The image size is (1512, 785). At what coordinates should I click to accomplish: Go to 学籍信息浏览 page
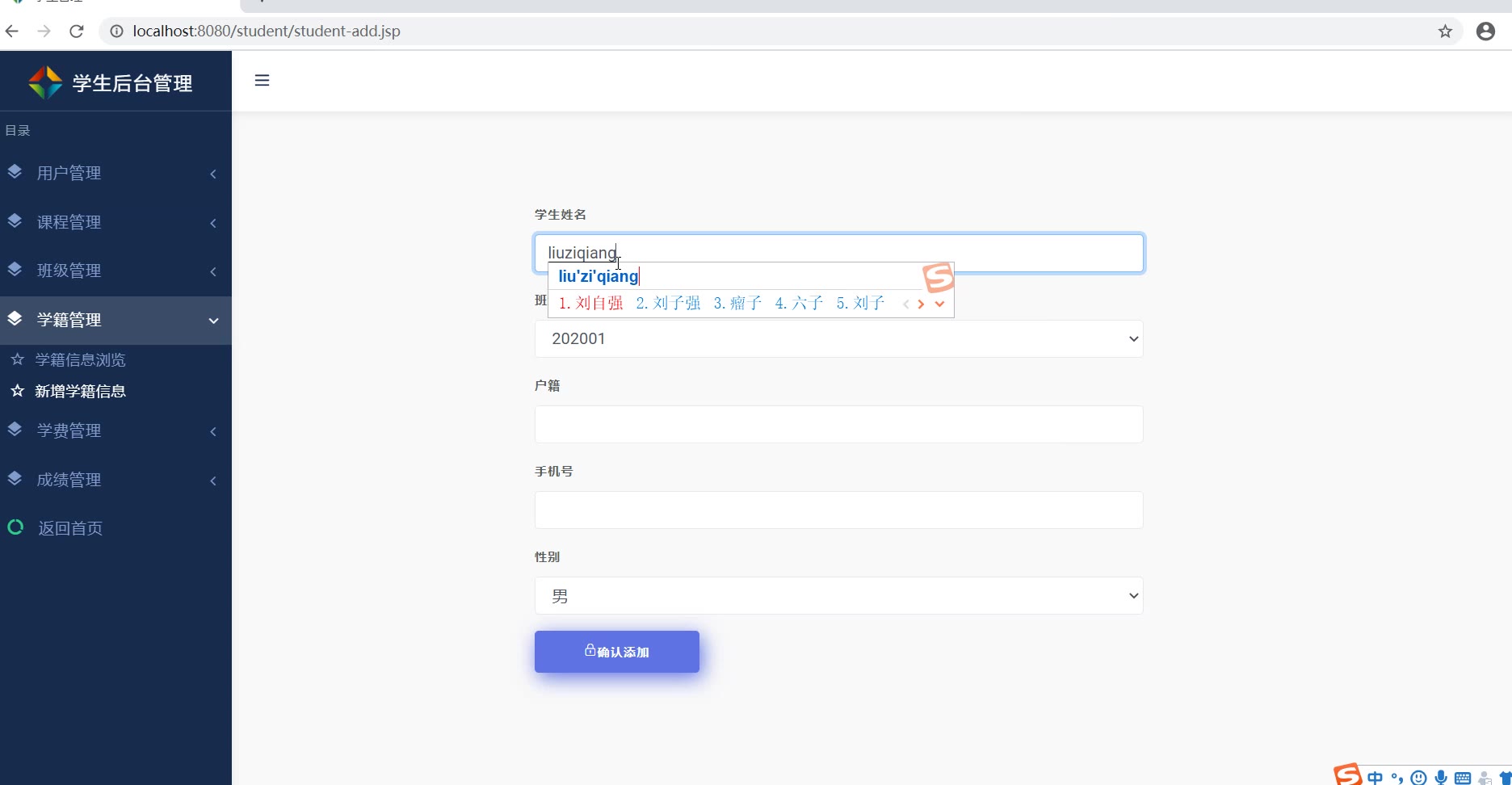tap(81, 359)
